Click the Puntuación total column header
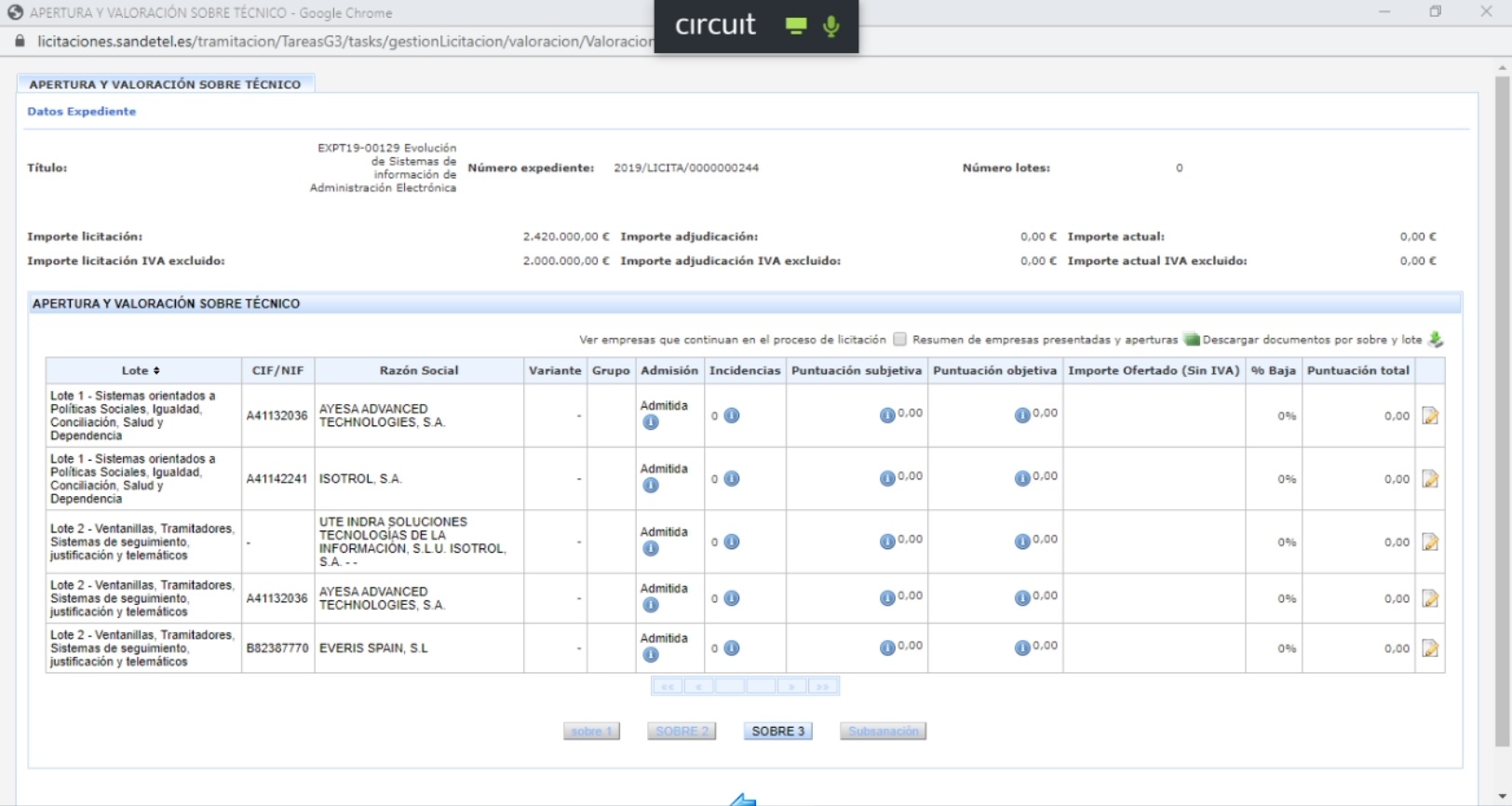1512x806 pixels. pos(1357,370)
